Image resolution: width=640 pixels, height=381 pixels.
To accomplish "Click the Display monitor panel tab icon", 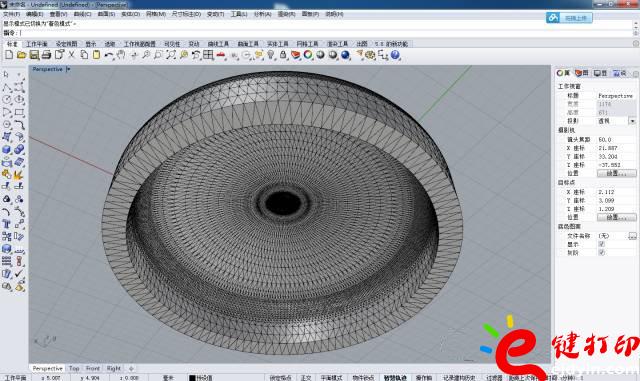I will point(600,73).
